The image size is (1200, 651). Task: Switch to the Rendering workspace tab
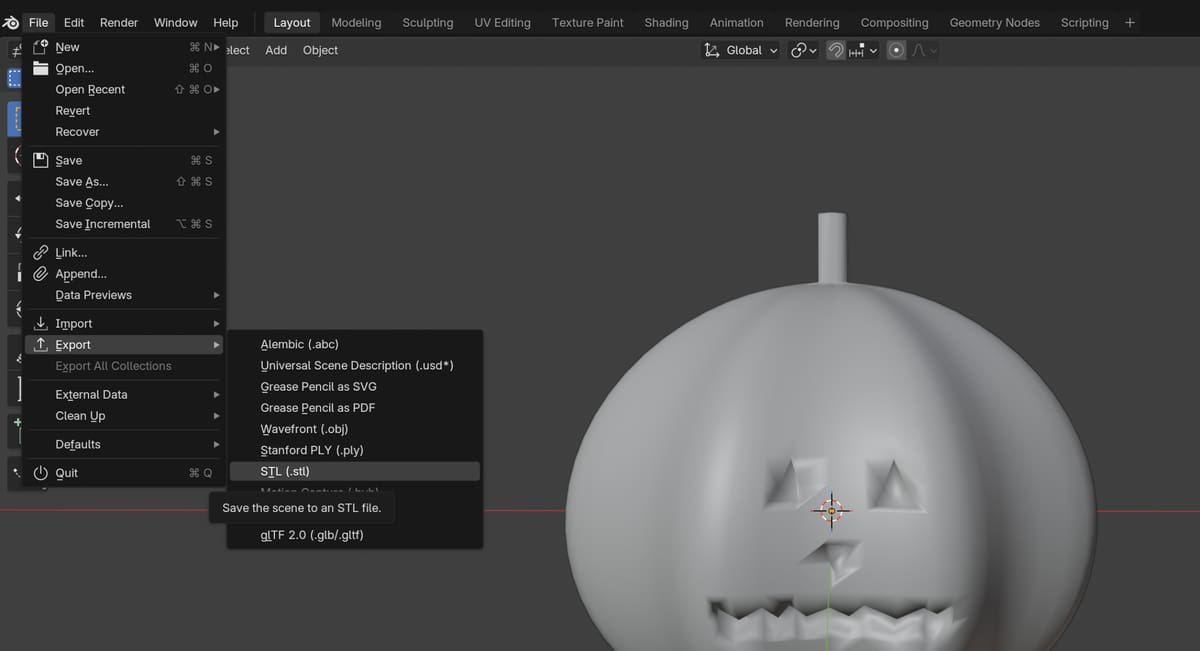[x=812, y=22]
